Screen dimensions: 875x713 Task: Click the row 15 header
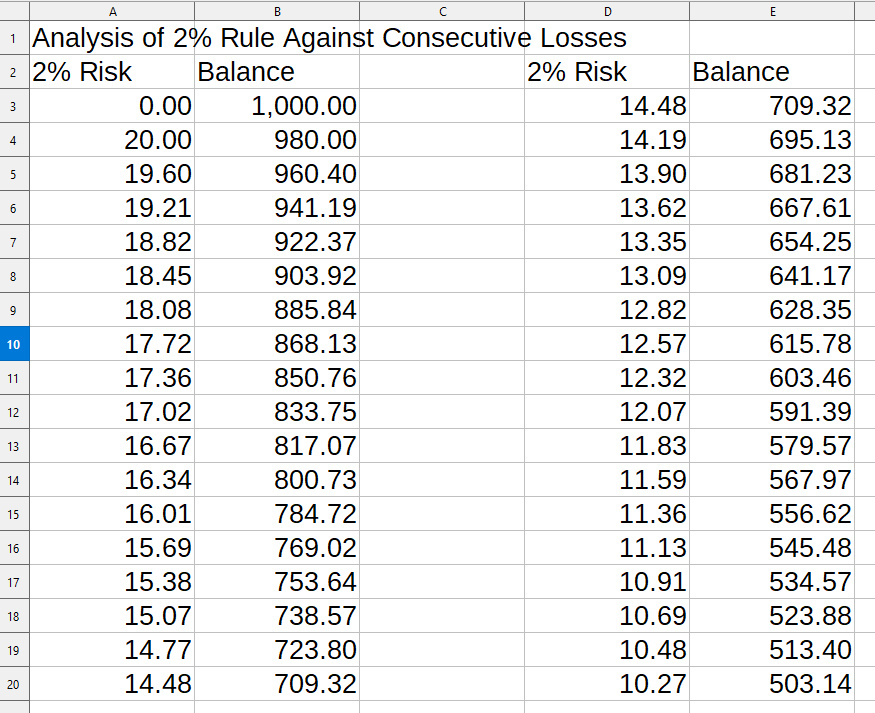14,514
